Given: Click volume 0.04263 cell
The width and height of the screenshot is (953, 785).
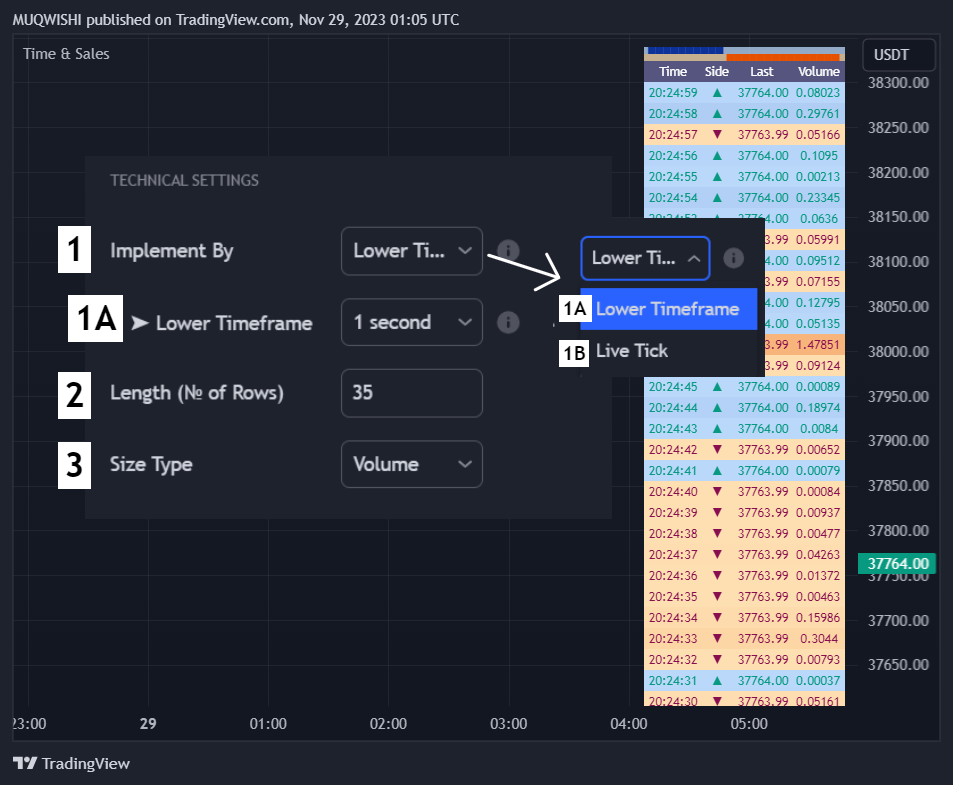Looking at the screenshot, I should pyautogui.click(x=818, y=555).
